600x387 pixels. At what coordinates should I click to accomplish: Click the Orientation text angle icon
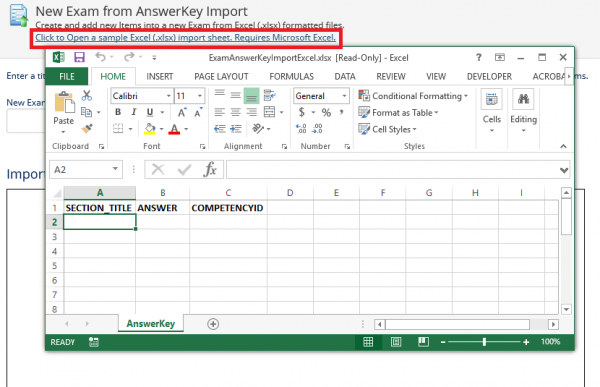click(x=258, y=129)
